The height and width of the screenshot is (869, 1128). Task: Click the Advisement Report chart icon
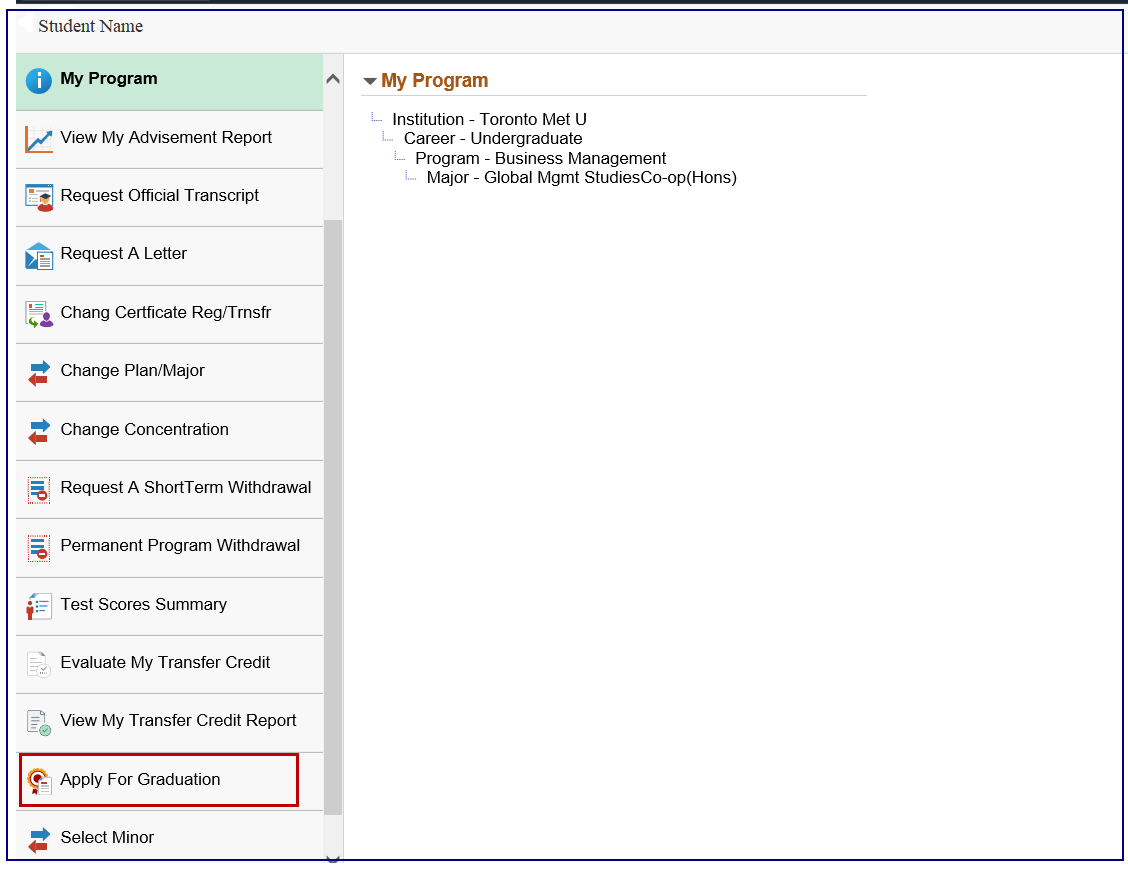tap(39, 139)
